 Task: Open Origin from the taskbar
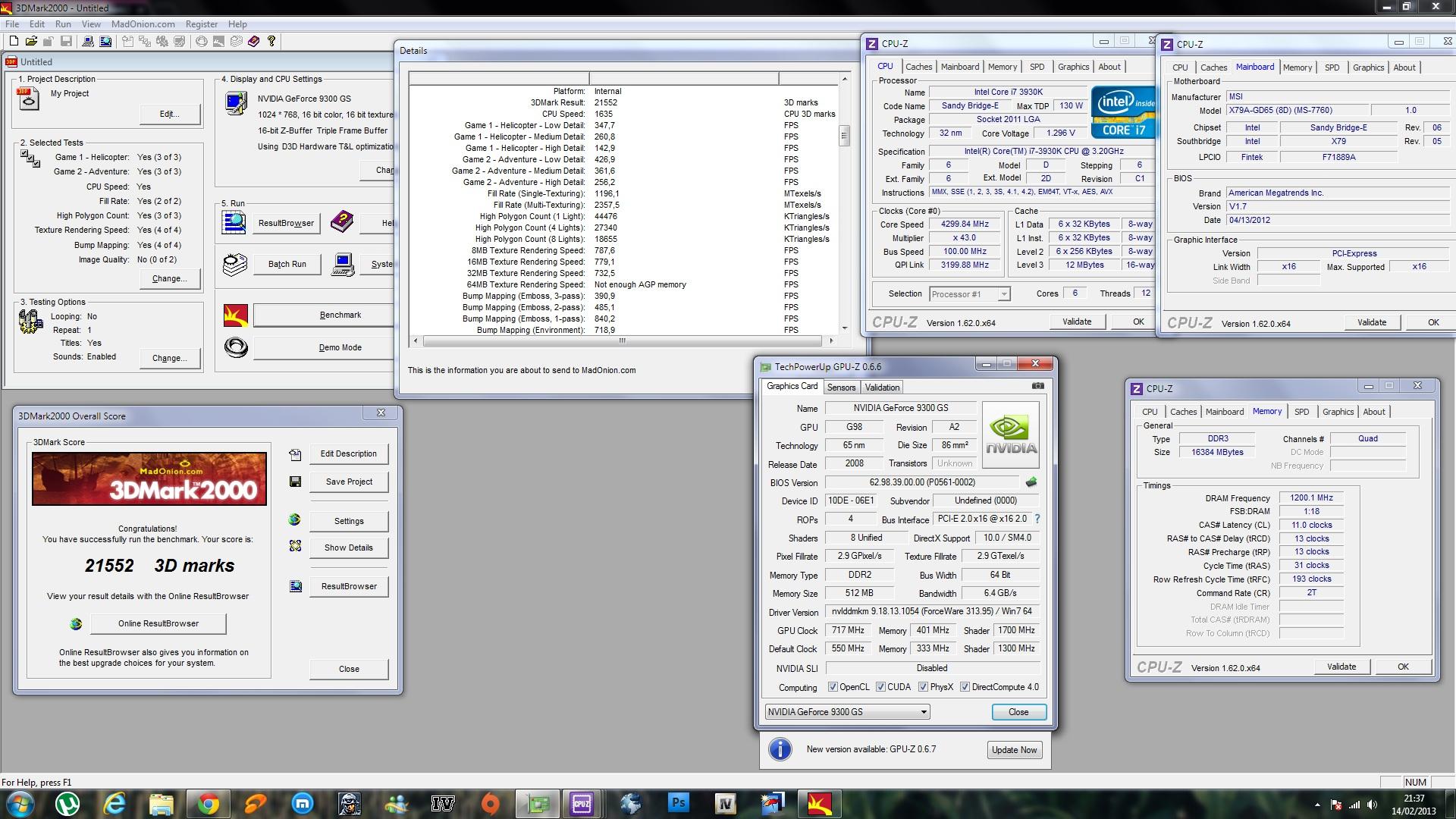pos(490,803)
